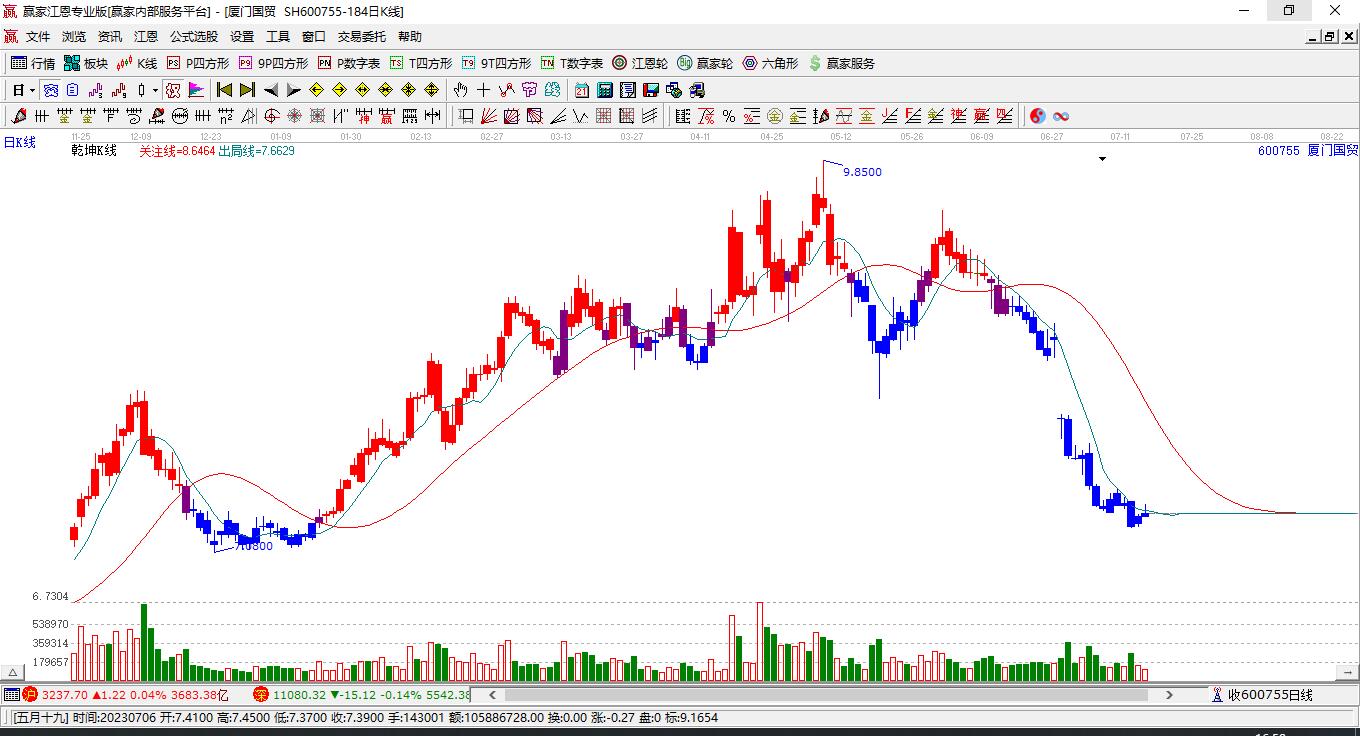The height and width of the screenshot is (736, 1360).
Task: Click the yellow diamond left-arrow icon
Action: [x=317, y=90]
